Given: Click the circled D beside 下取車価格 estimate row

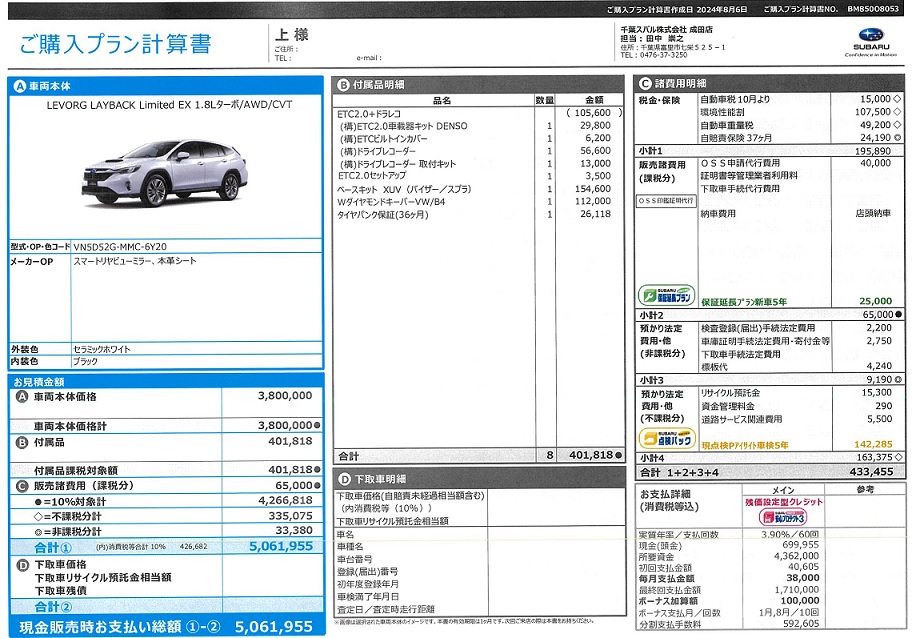Looking at the screenshot, I should click(x=22, y=565).
